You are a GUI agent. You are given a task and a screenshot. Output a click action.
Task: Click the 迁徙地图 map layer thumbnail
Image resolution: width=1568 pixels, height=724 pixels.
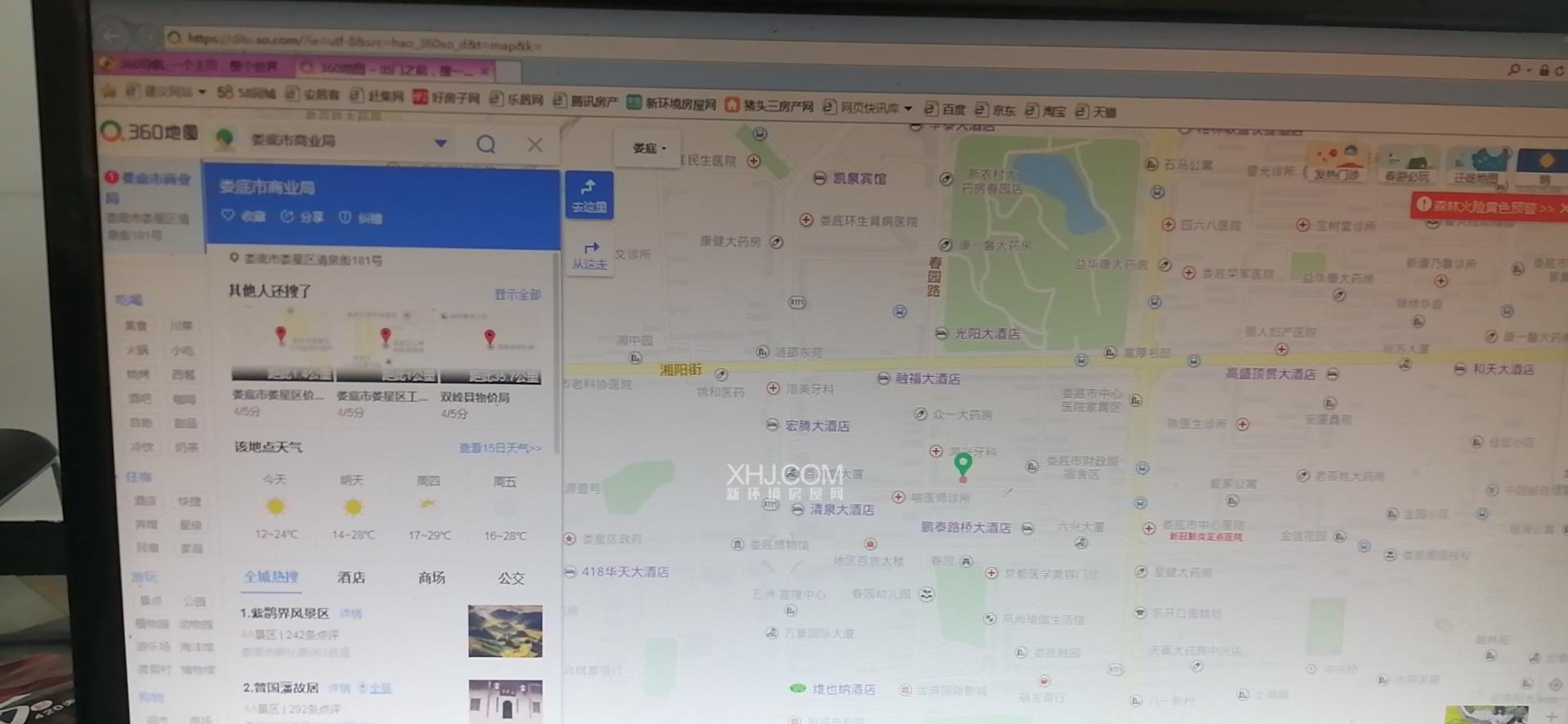pyautogui.click(x=1477, y=167)
